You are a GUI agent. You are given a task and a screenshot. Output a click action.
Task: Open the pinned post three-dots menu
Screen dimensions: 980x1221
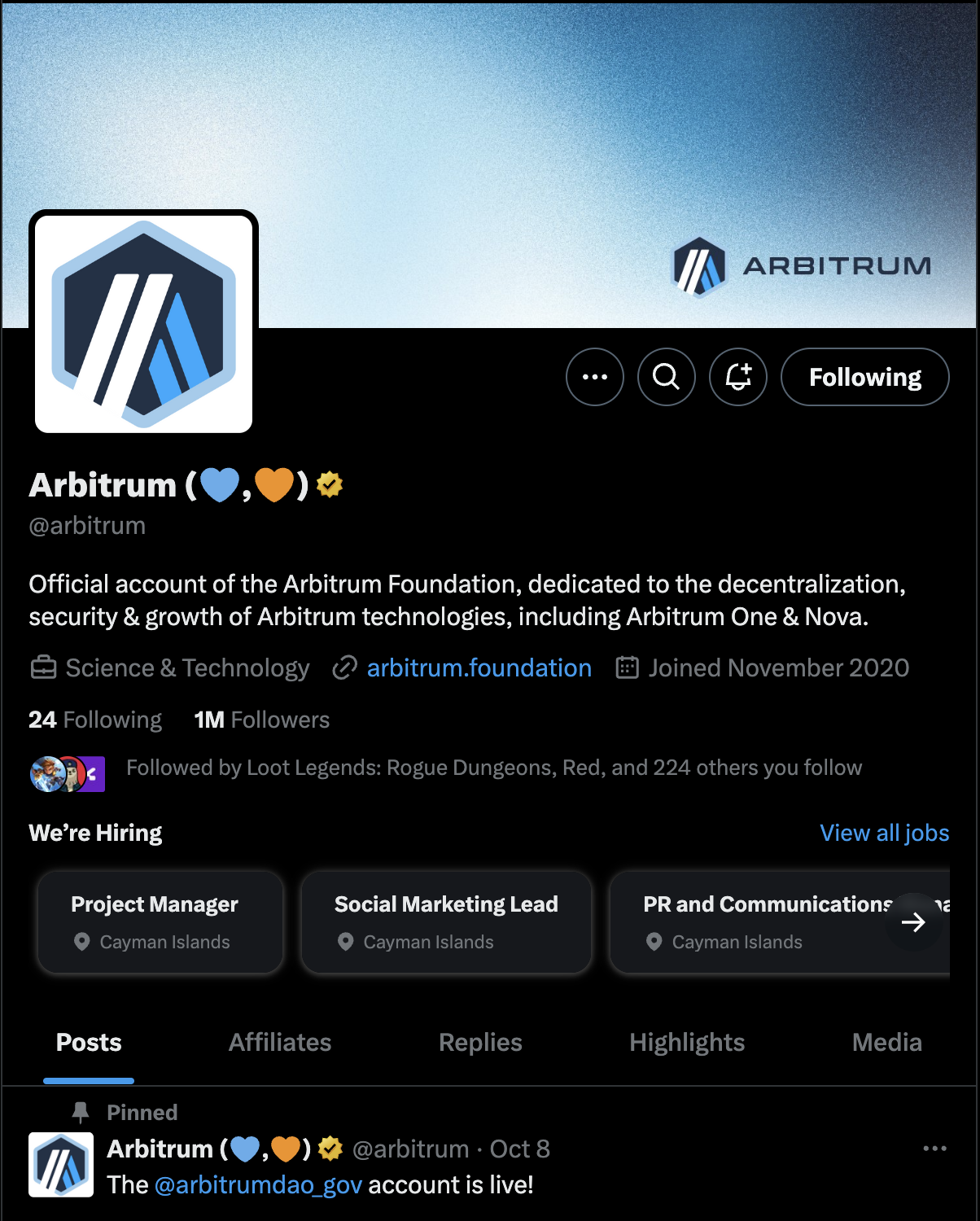[934, 1149]
